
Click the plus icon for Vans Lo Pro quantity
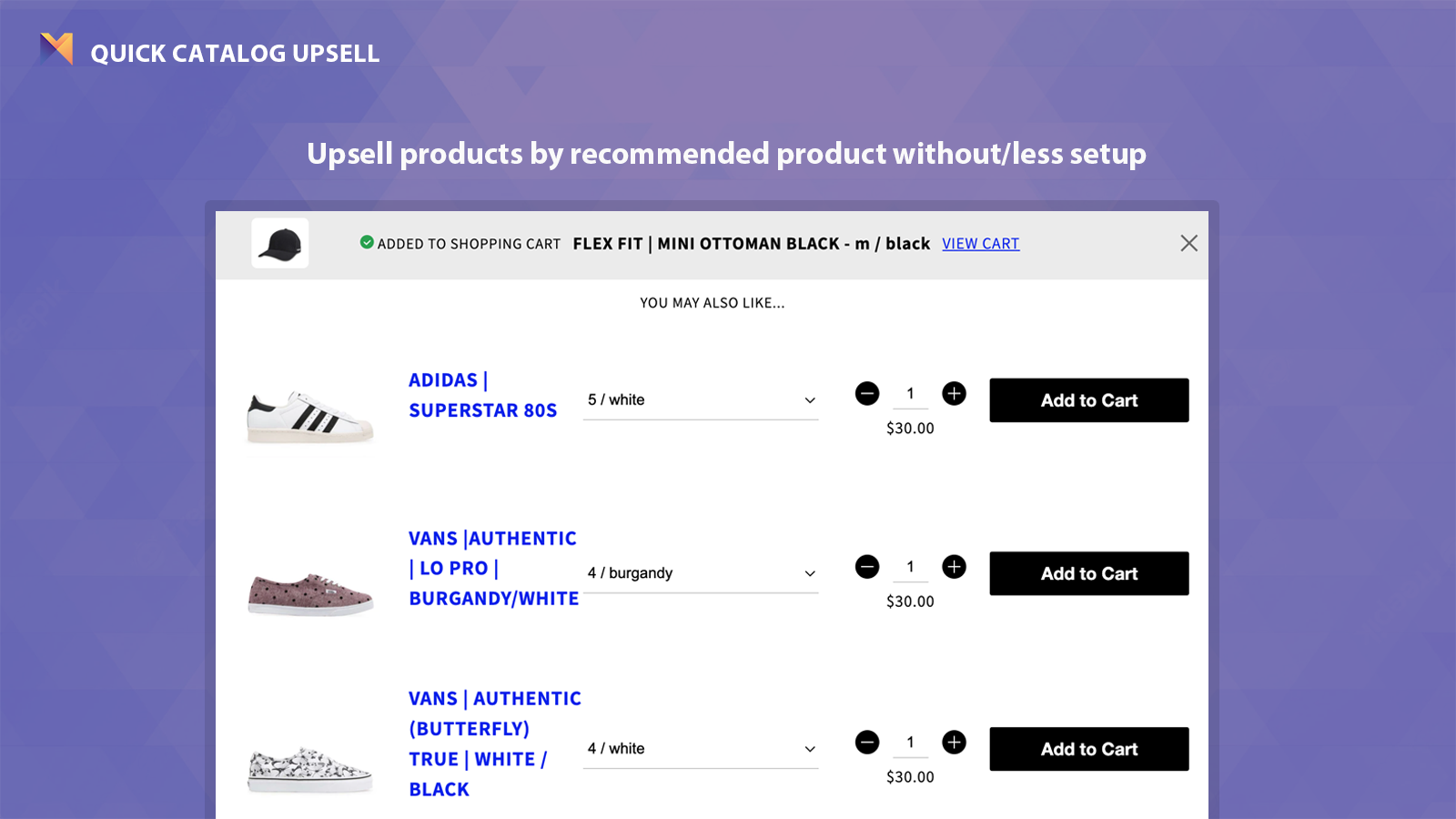coord(954,566)
